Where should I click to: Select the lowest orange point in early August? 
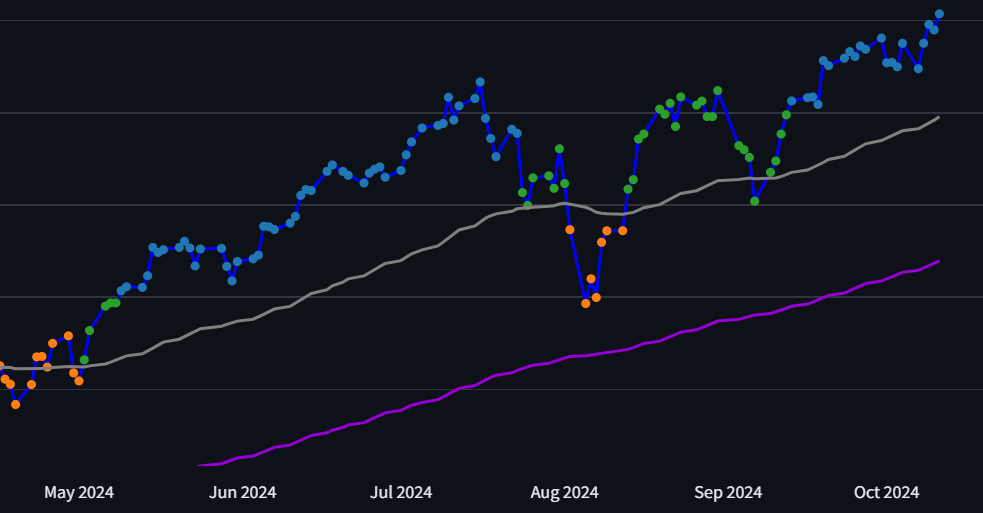586,303
